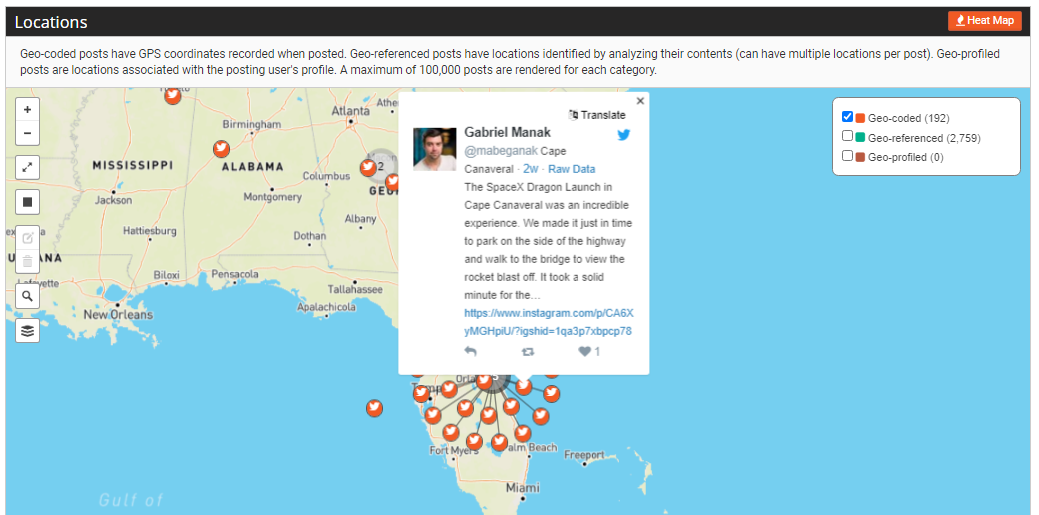Select the draw rectangle tool
1039x515 pixels.
pyautogui.click(x=27, y=202)
